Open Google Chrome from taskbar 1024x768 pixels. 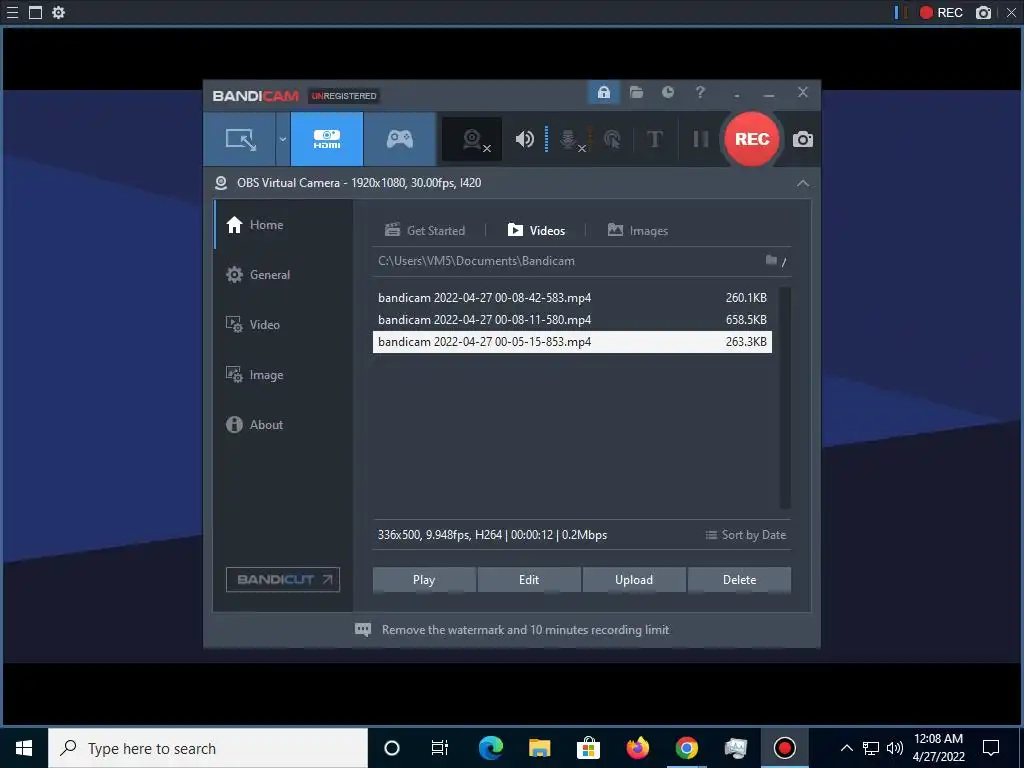pos(686,748)
